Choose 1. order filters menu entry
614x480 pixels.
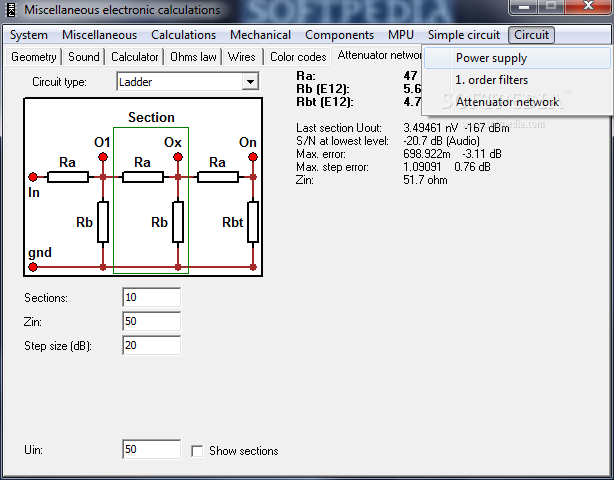(x=517, y=80)
